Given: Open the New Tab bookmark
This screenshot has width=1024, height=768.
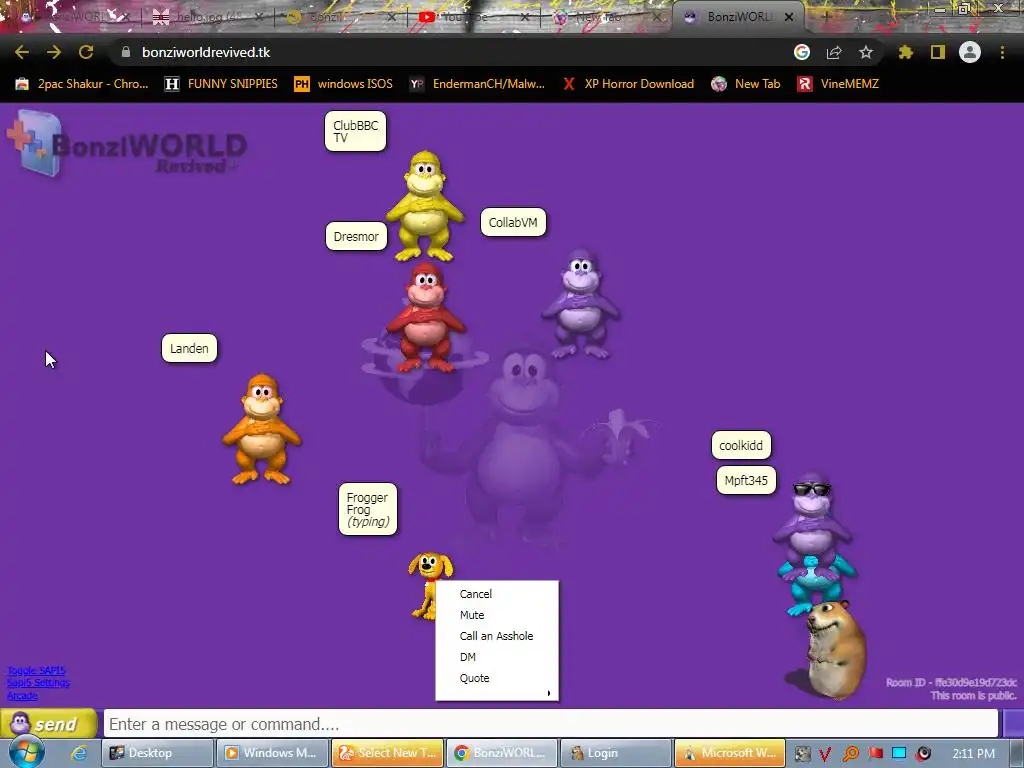Looking at the screenshot, I should click(746, 84).
